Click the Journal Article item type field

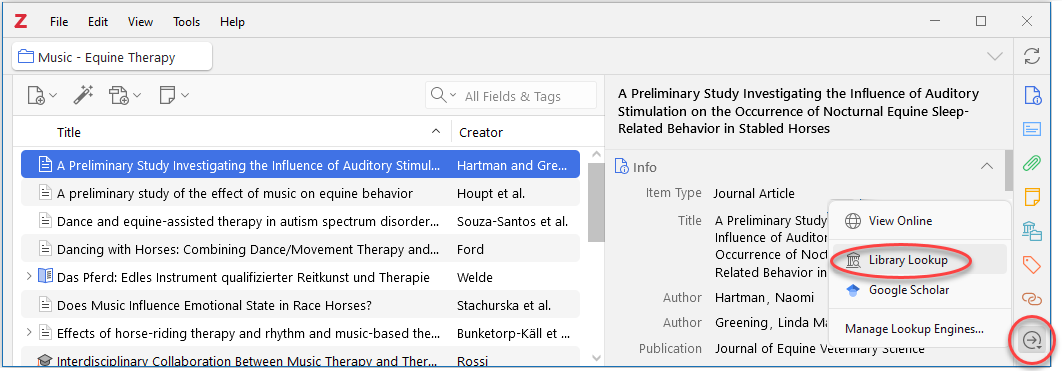click(x=754, y=194)
